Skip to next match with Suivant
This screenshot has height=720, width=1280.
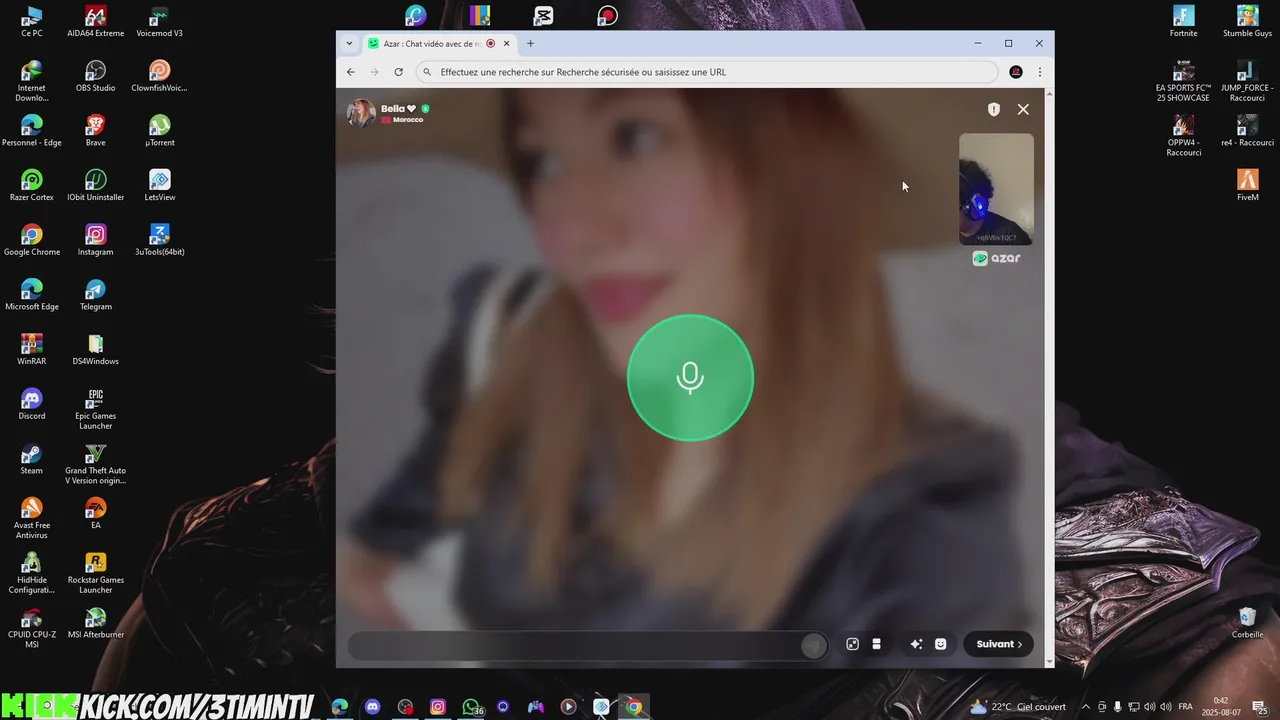(999, 644)
